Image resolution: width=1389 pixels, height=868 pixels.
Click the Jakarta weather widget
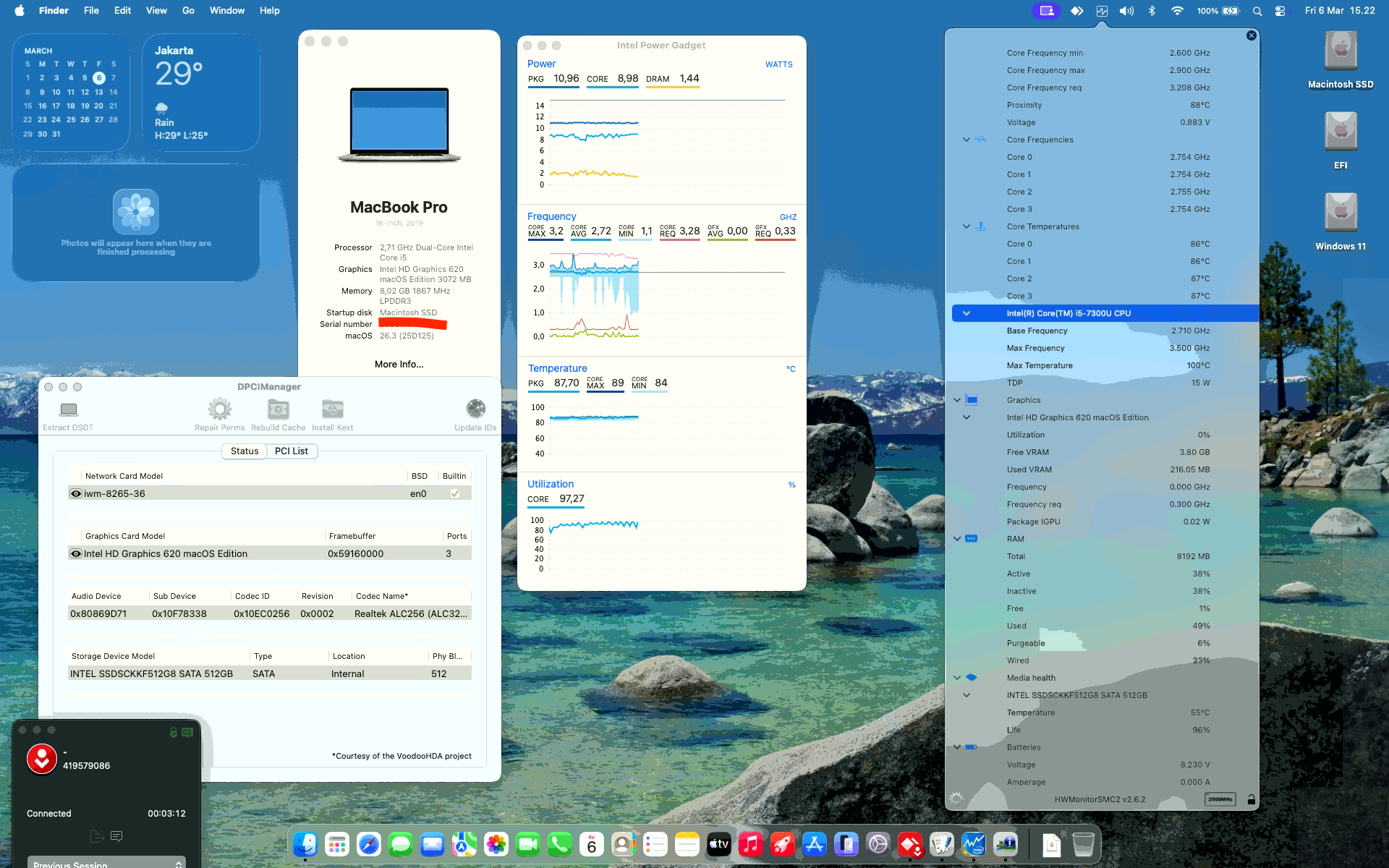click(200, 92)
